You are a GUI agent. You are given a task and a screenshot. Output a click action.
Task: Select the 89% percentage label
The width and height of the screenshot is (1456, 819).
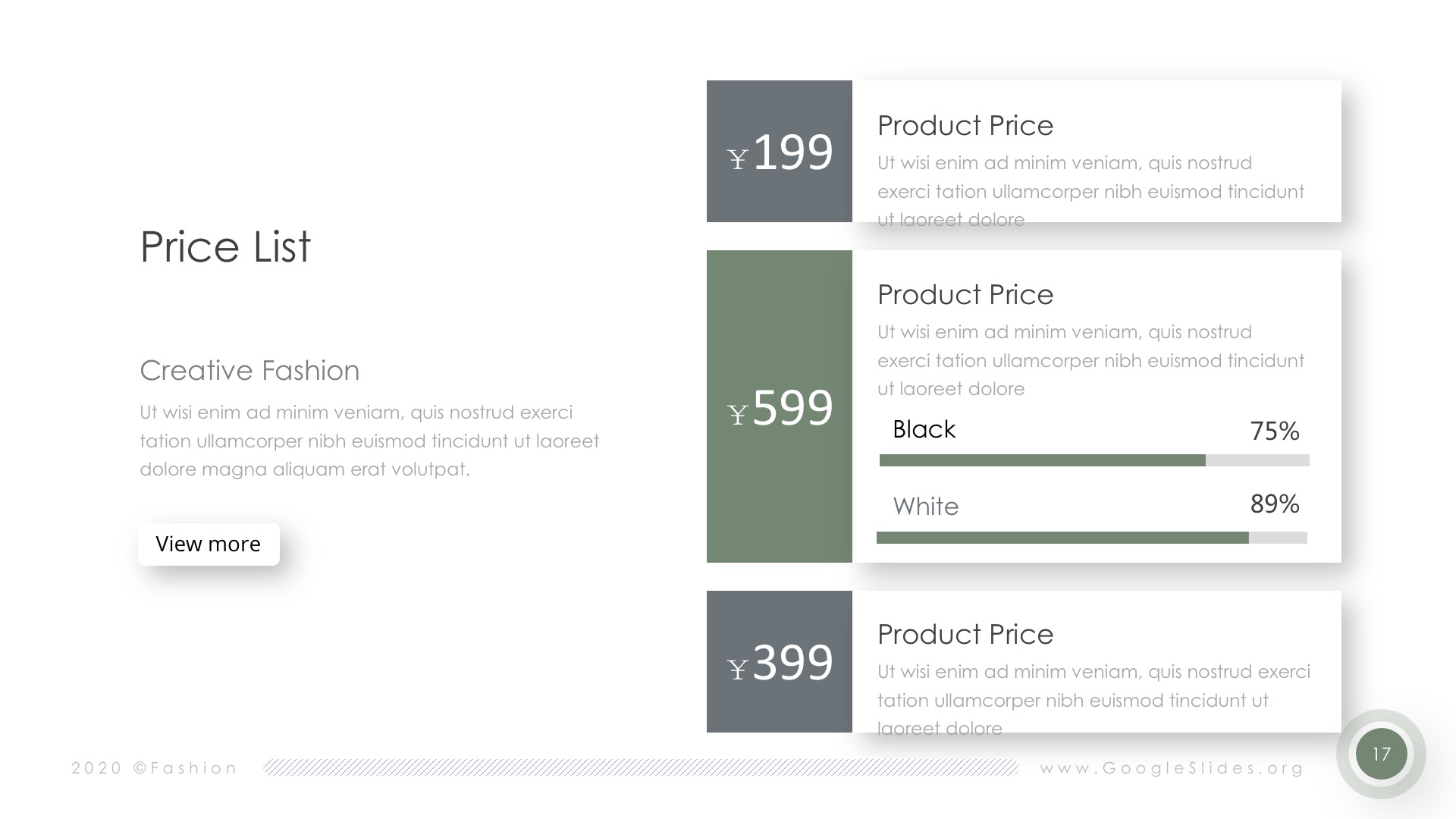click(1275, 504)
